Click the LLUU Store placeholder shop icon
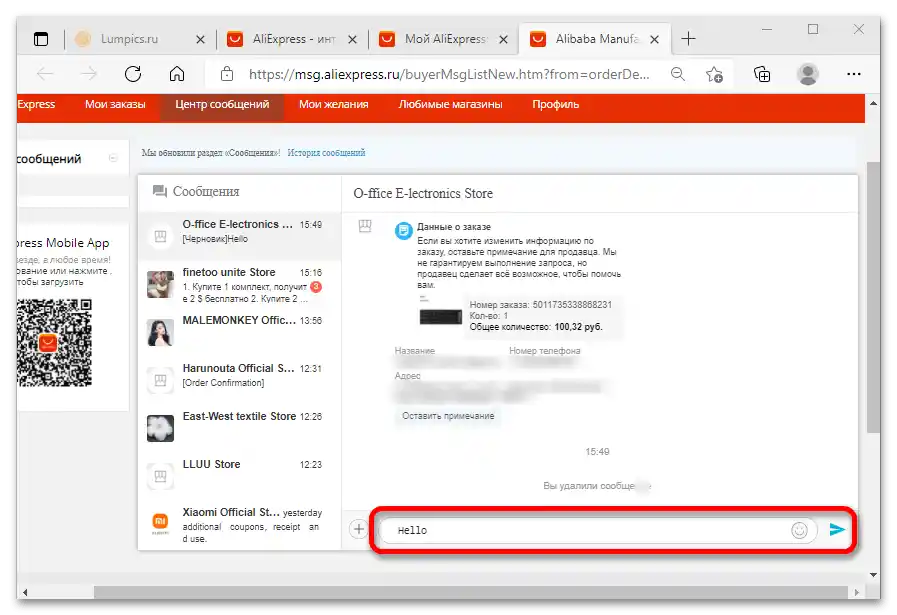 pos(160,476)
